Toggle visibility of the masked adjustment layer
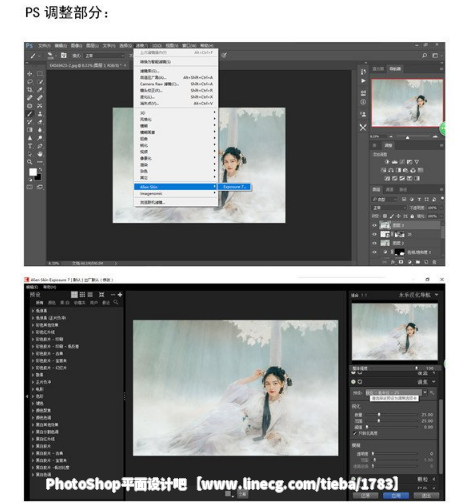This screenshot has width=454, height=503. [374, 252]
